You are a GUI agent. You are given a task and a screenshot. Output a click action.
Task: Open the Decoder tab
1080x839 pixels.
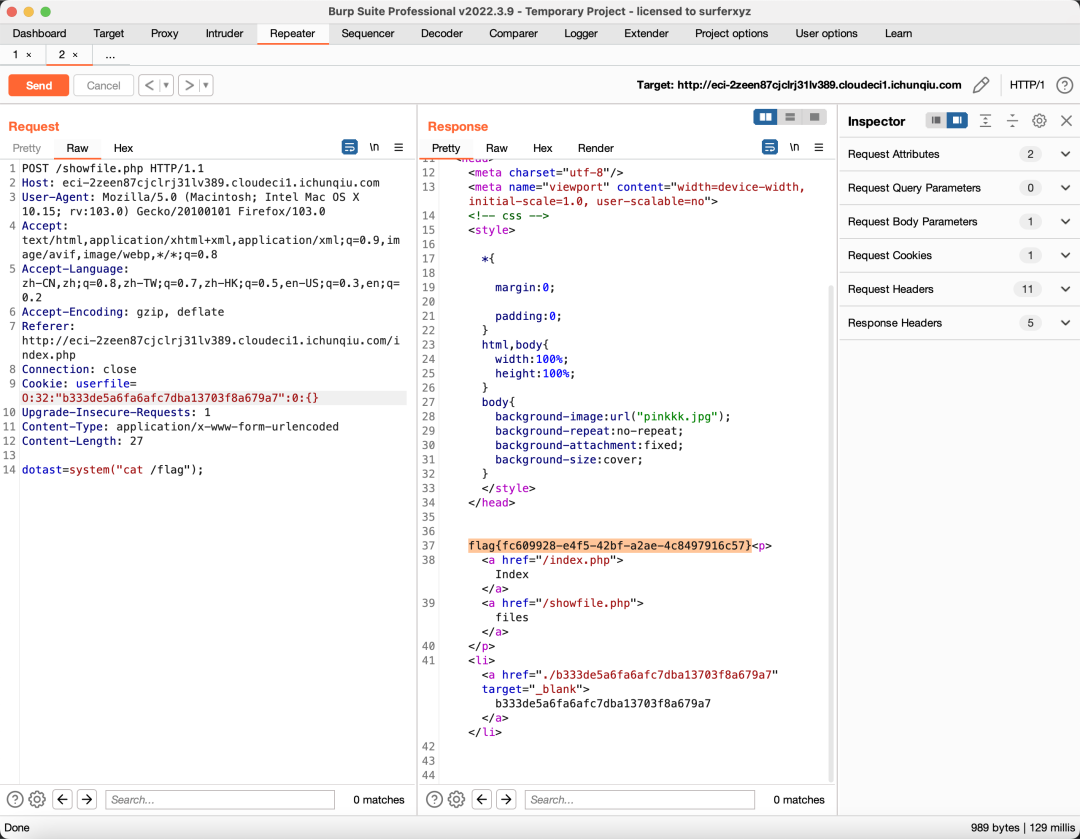(442, 33)
